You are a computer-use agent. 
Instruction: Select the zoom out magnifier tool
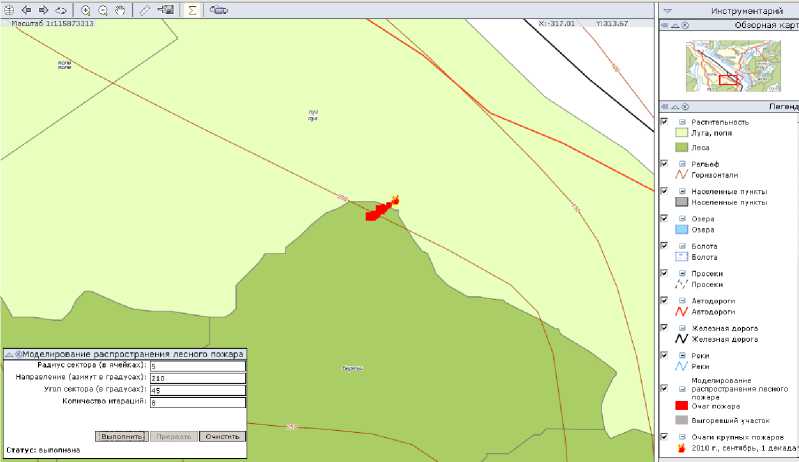(103, 10)
